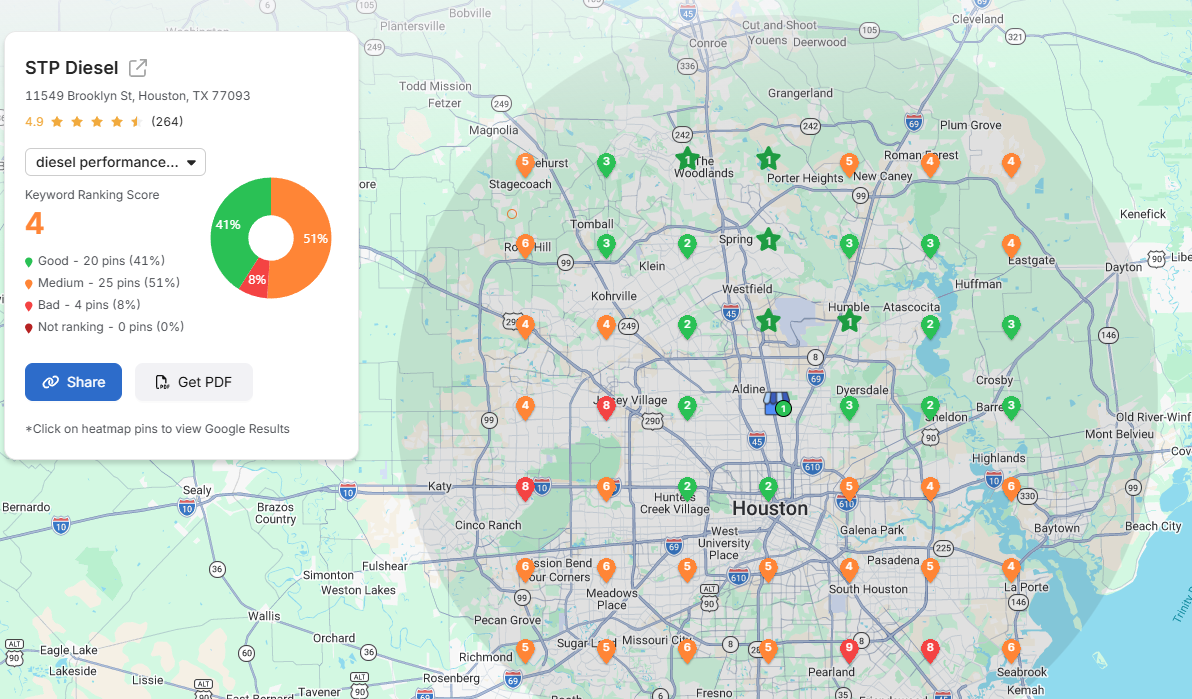
Task: Click the green 2 pin above Hunters Creek Village
Action: click(x=687, y=488)
